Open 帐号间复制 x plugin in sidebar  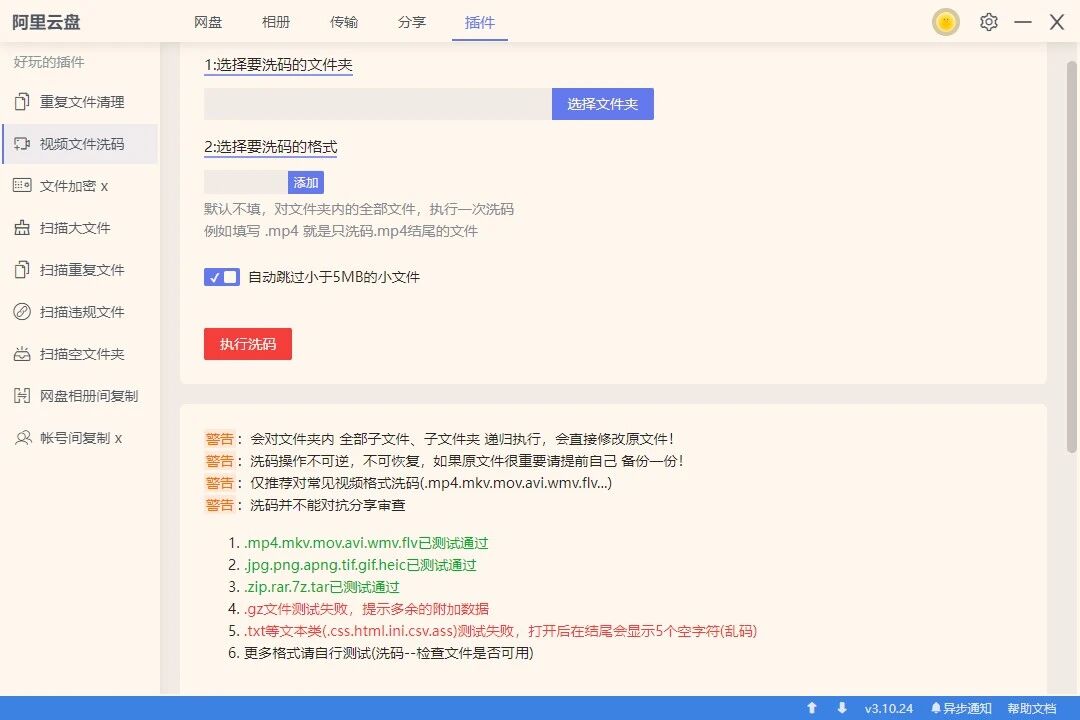click(x=80, y=438)
